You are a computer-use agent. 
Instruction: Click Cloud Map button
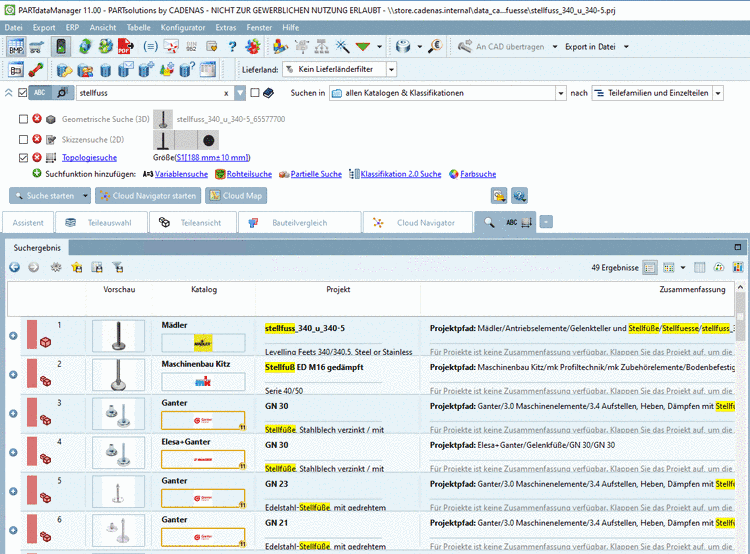click(236, 196)
